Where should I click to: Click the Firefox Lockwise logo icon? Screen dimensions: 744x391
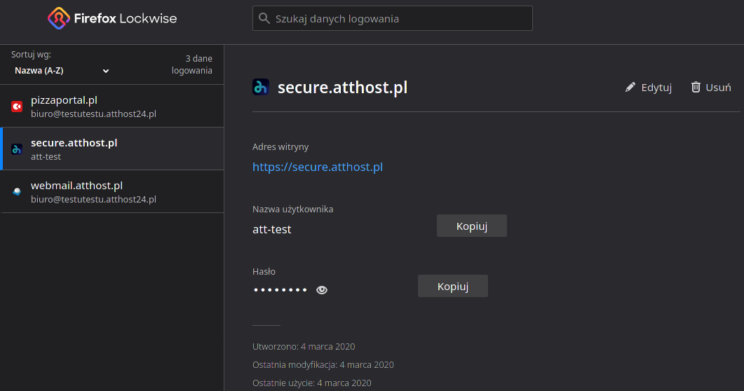tap(59, 19)
